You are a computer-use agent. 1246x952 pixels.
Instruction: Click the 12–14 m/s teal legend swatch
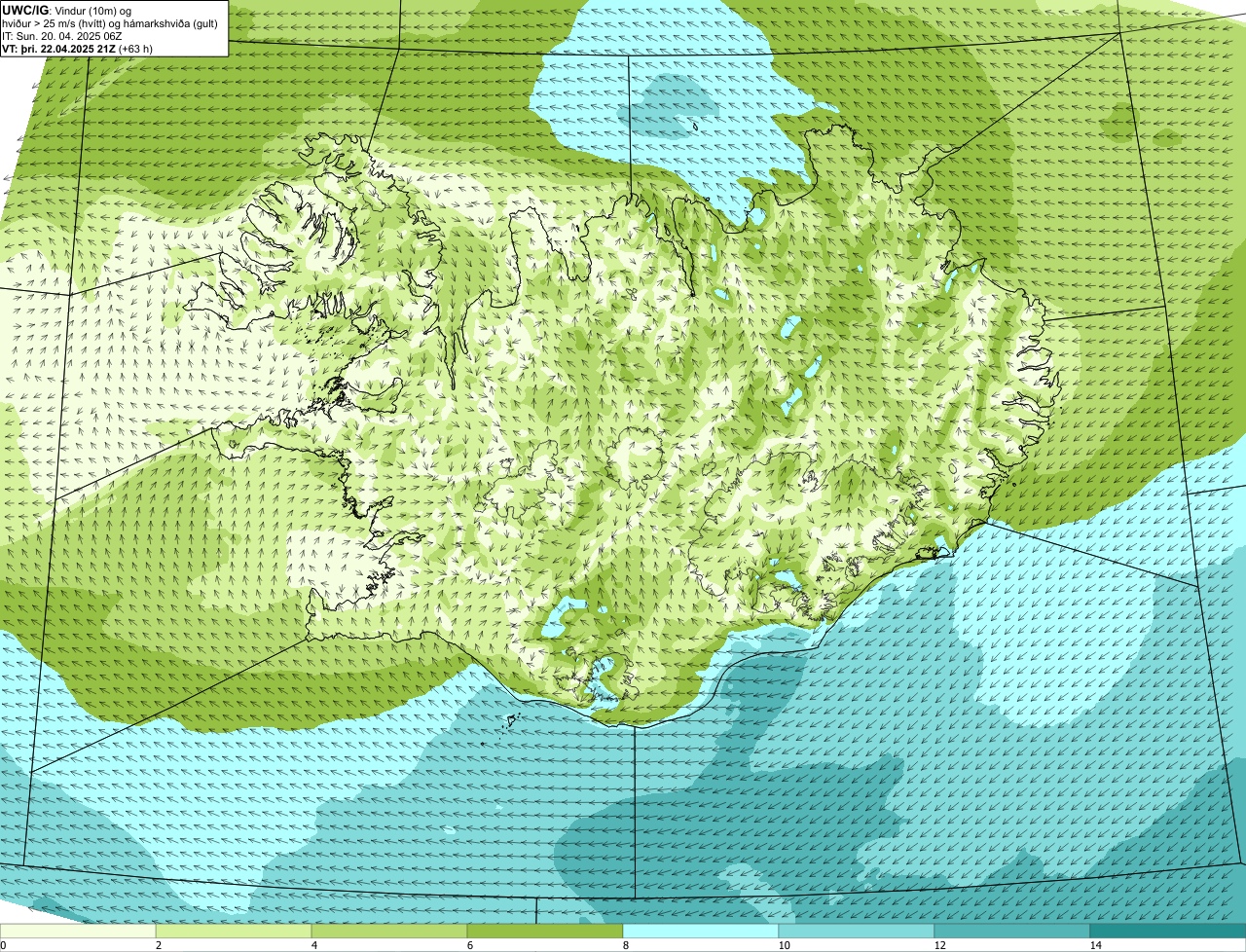(1012, 932)
